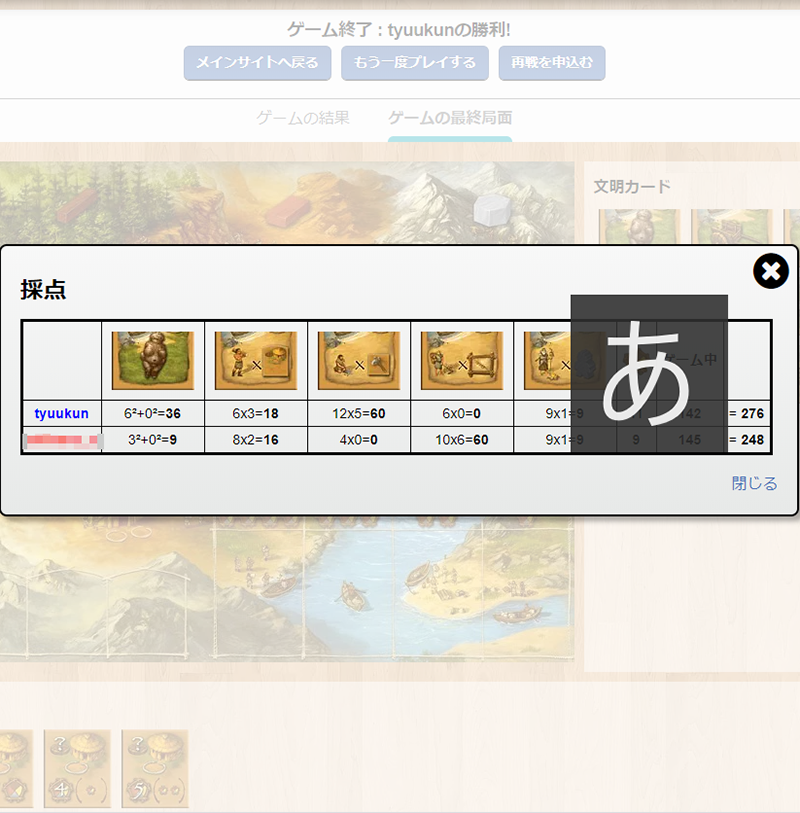
Task: Click the farmer times field scoring icon
Action: click(x=256, y=360)
